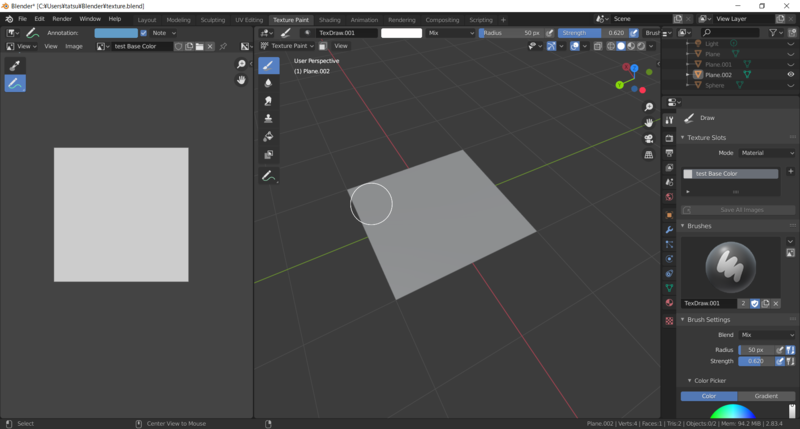Unlink image with X next to test Base Color

pos(210,46)
